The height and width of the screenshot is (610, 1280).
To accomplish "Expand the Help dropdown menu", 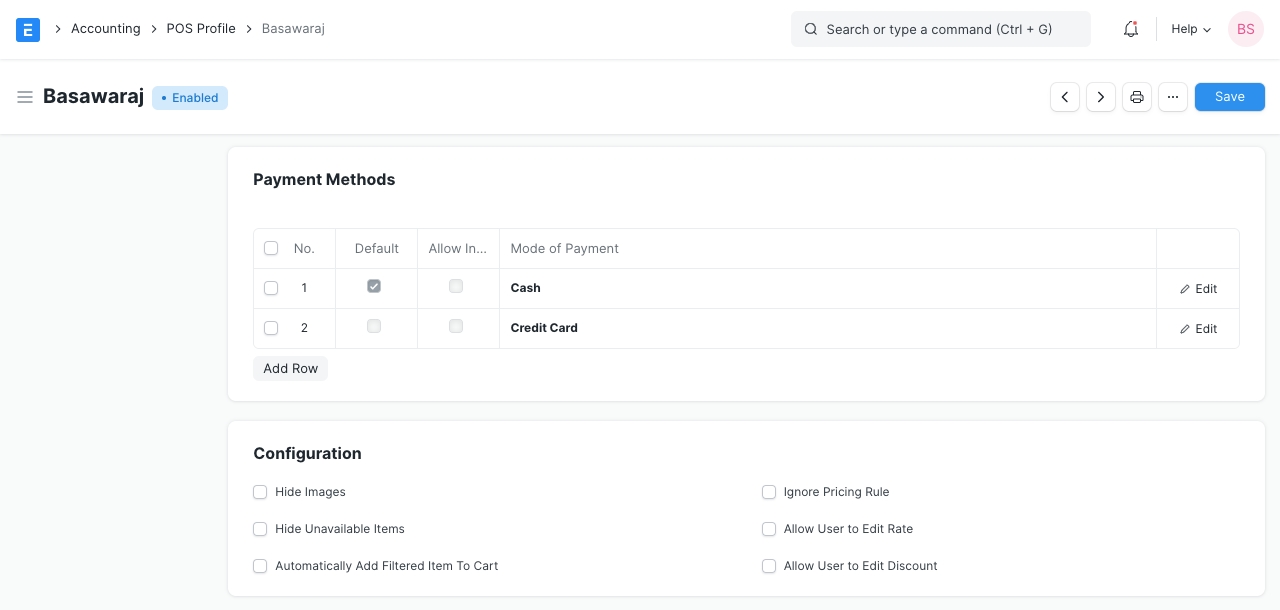I will click(x=1191, y=29).
